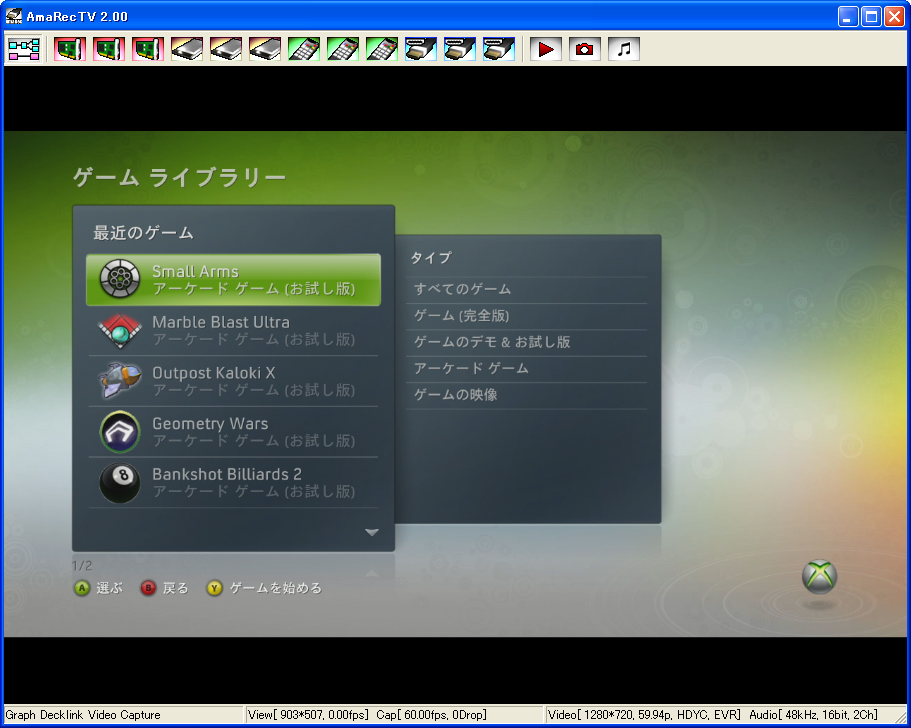Select Marble Blast Ultra in the list
Screen dimensions: 911x728
pos(234,330)
